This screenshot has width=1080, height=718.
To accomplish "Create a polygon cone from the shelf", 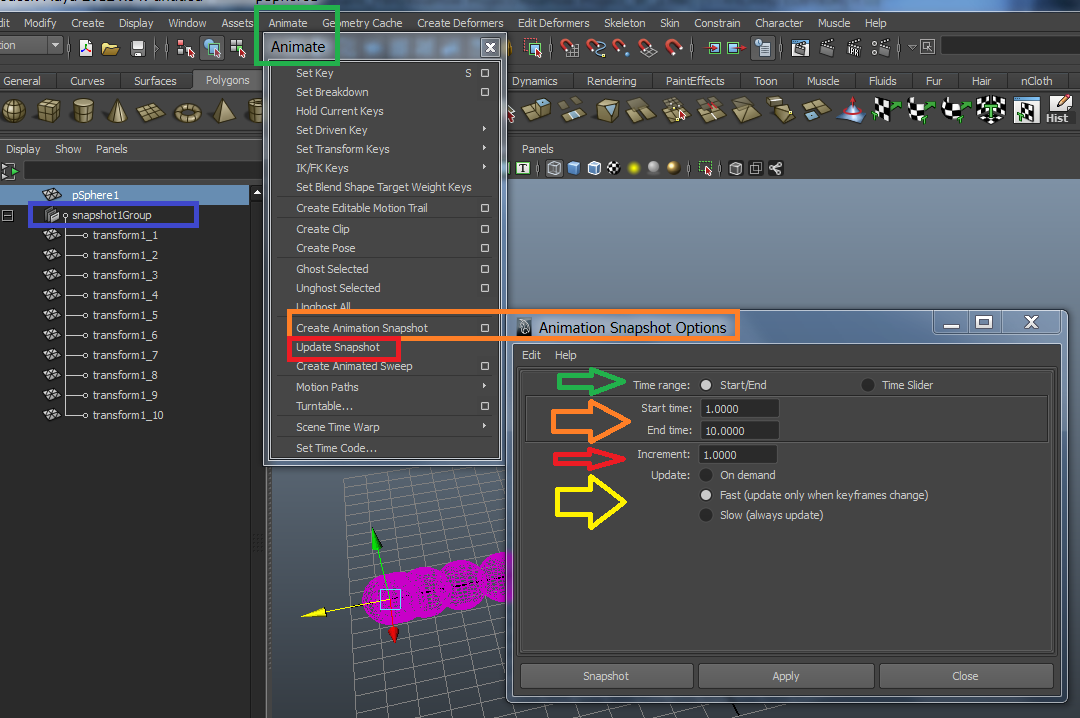I will (x=117, y=111).
